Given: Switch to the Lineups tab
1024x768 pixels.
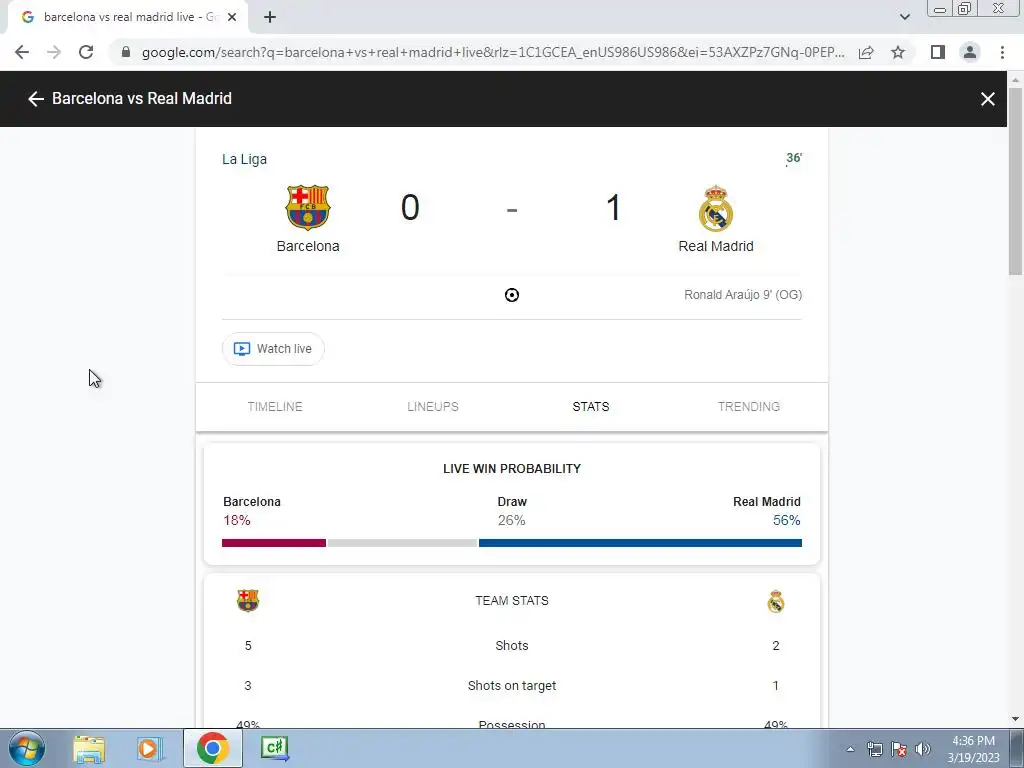Looking at the screenshot, I should (x=433, y=406).
